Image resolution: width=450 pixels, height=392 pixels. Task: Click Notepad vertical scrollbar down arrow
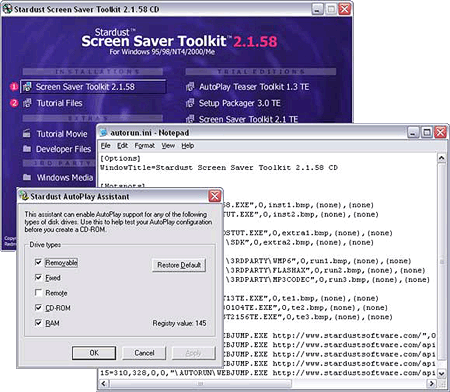442,373
